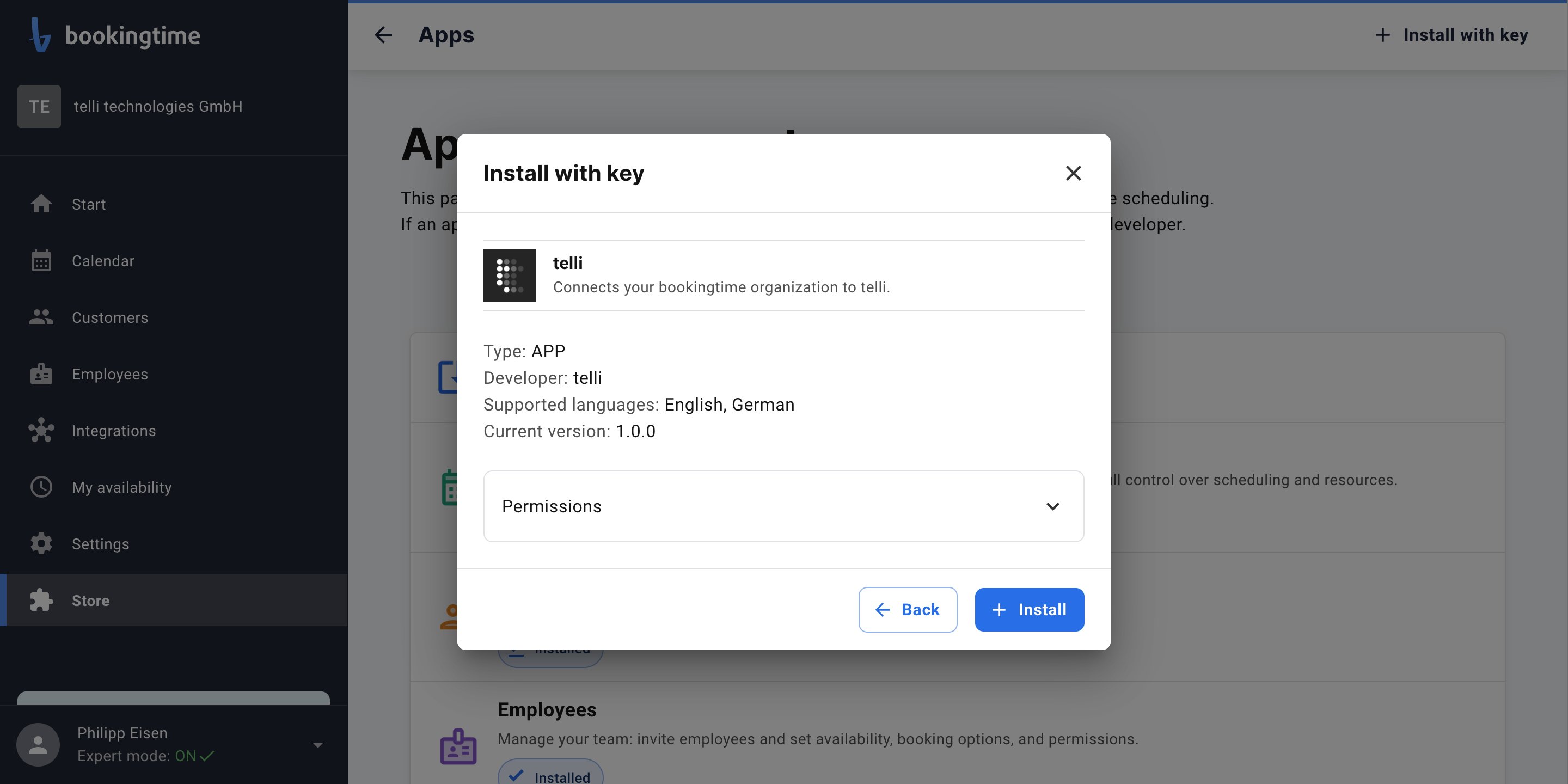Open Customers from the sidebar
Viewport: 1568px width, 784px height.
point(174,317)
